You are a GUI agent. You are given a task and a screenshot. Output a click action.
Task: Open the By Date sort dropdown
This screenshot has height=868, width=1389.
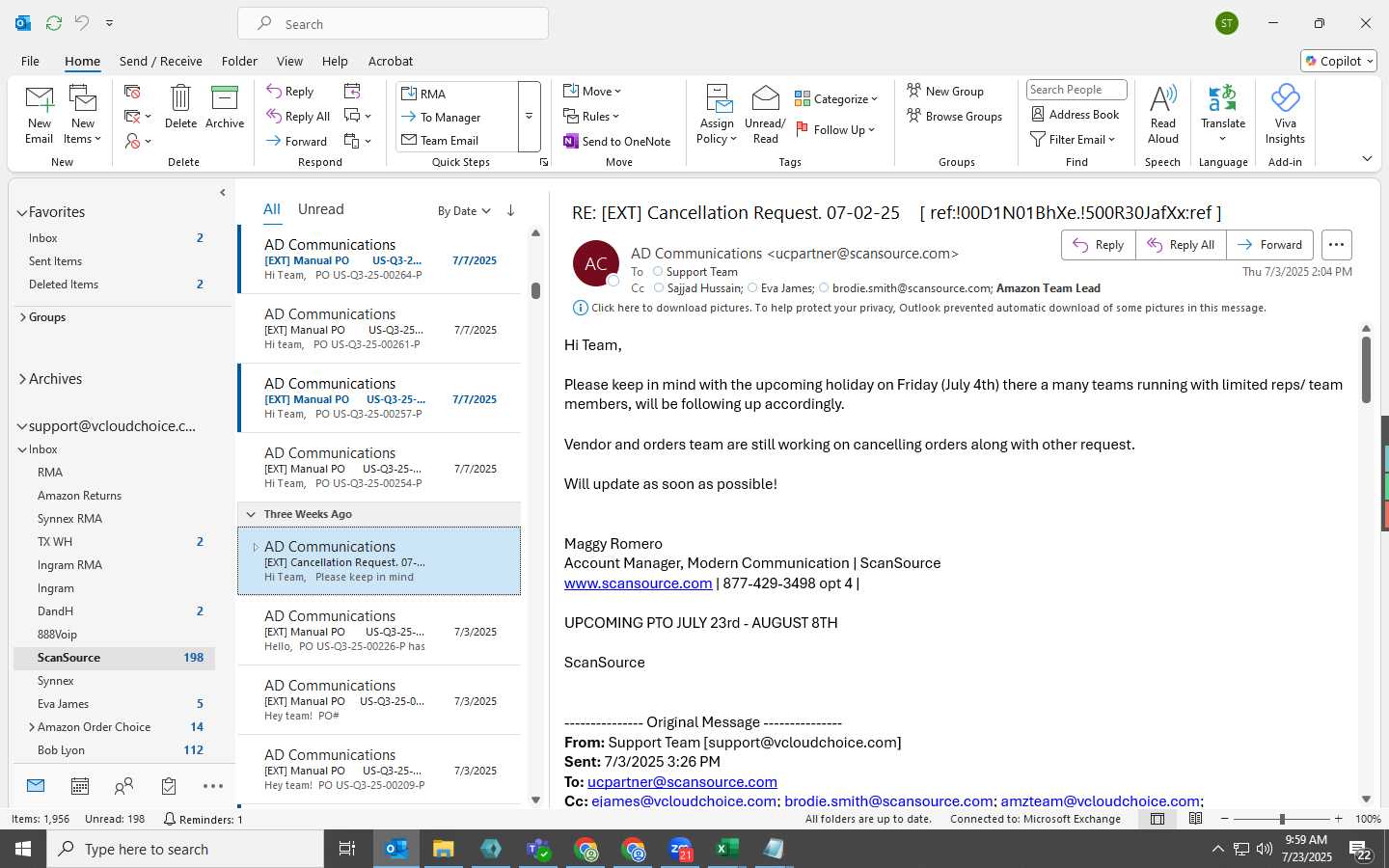pos(464,211)
